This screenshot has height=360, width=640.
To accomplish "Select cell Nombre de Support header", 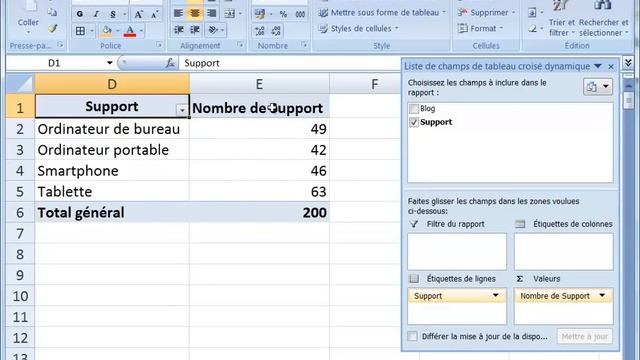I will click(259, 108).
